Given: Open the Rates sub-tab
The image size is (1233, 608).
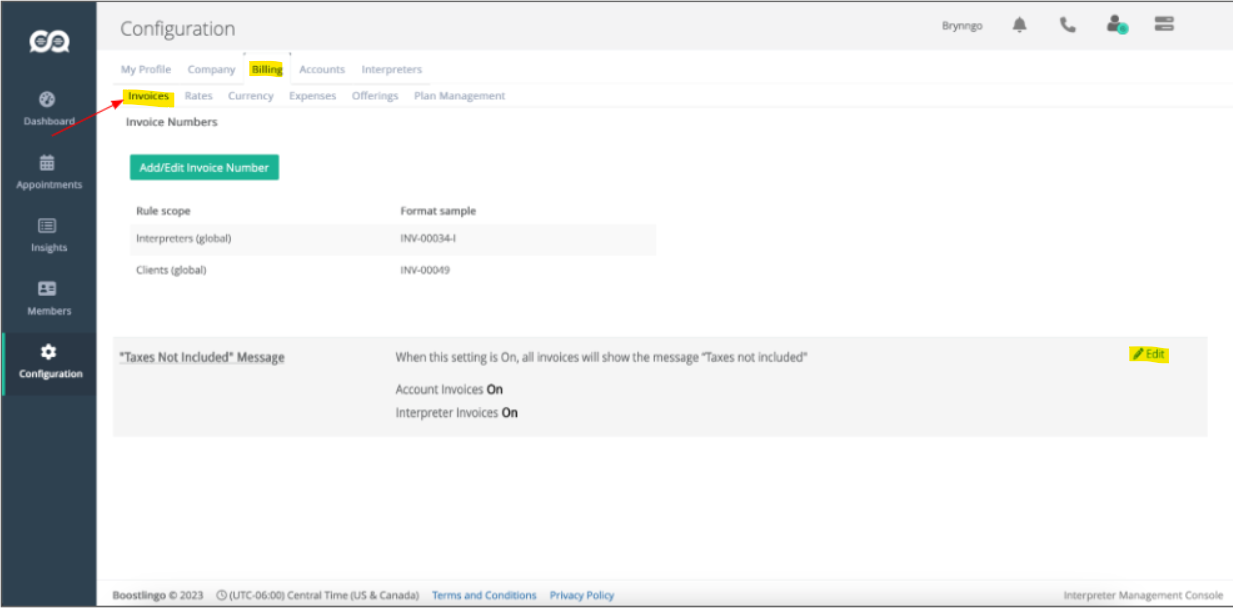Looking at the screenshot, I should pos(198,95).
